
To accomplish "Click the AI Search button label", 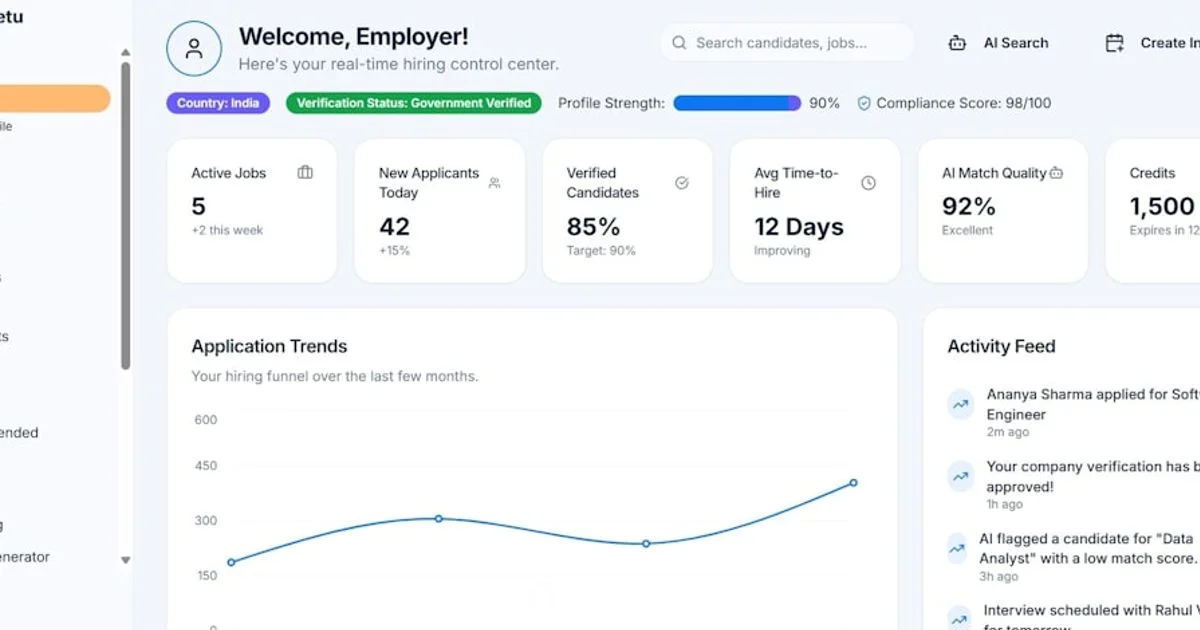I will (x=1016, y=43).
